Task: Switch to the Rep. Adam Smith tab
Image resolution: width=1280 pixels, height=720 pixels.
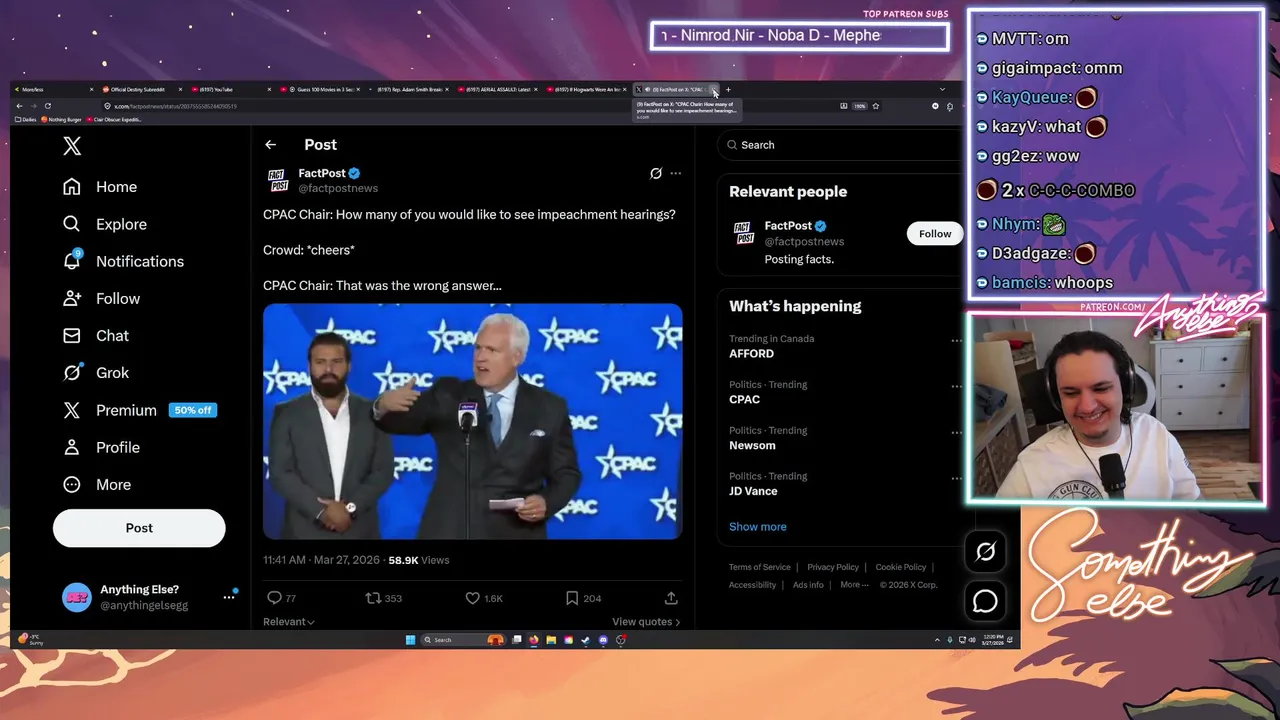Action: tap(408, 90)
